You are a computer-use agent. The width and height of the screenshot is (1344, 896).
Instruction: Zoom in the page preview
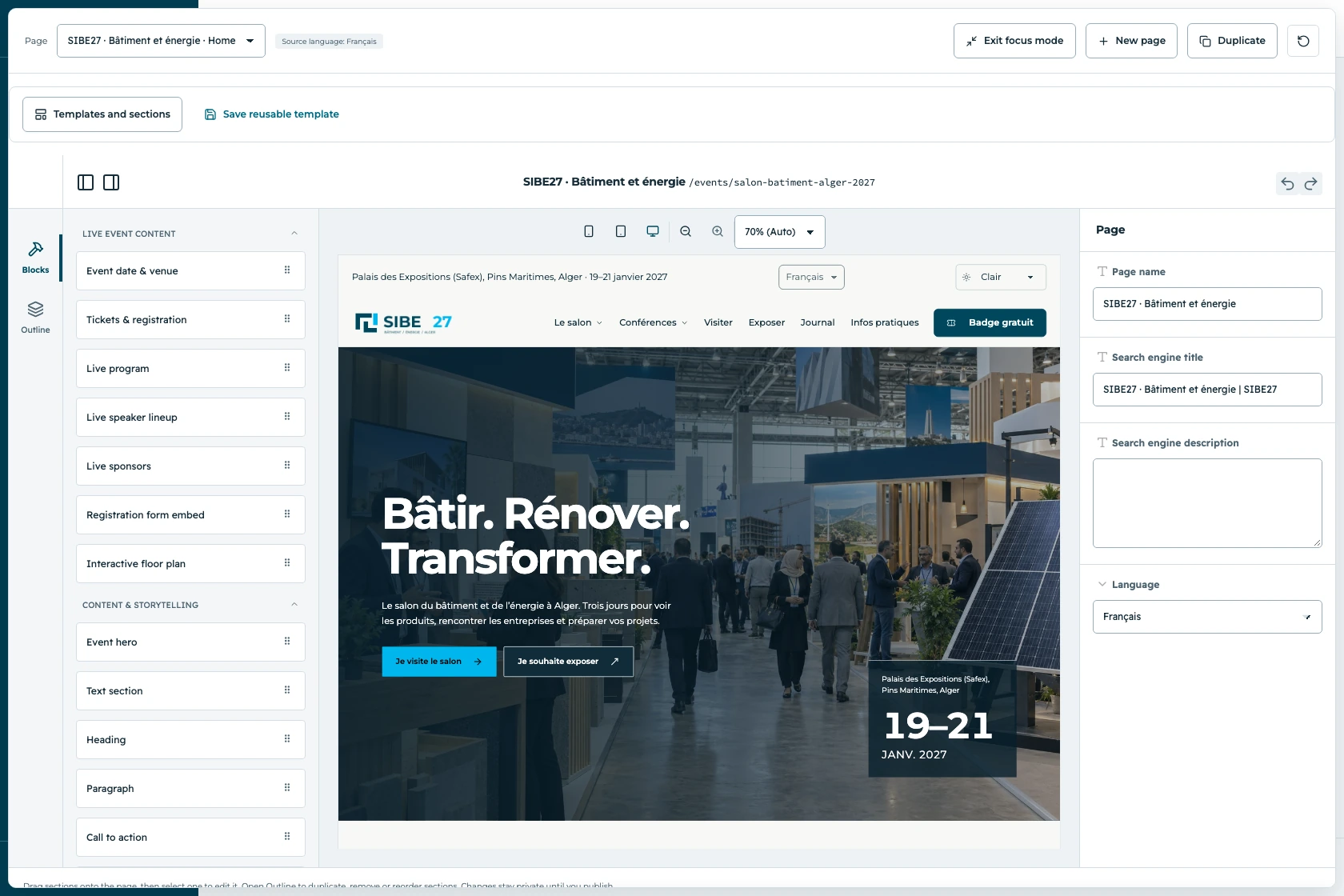click(x=718, y=231)
